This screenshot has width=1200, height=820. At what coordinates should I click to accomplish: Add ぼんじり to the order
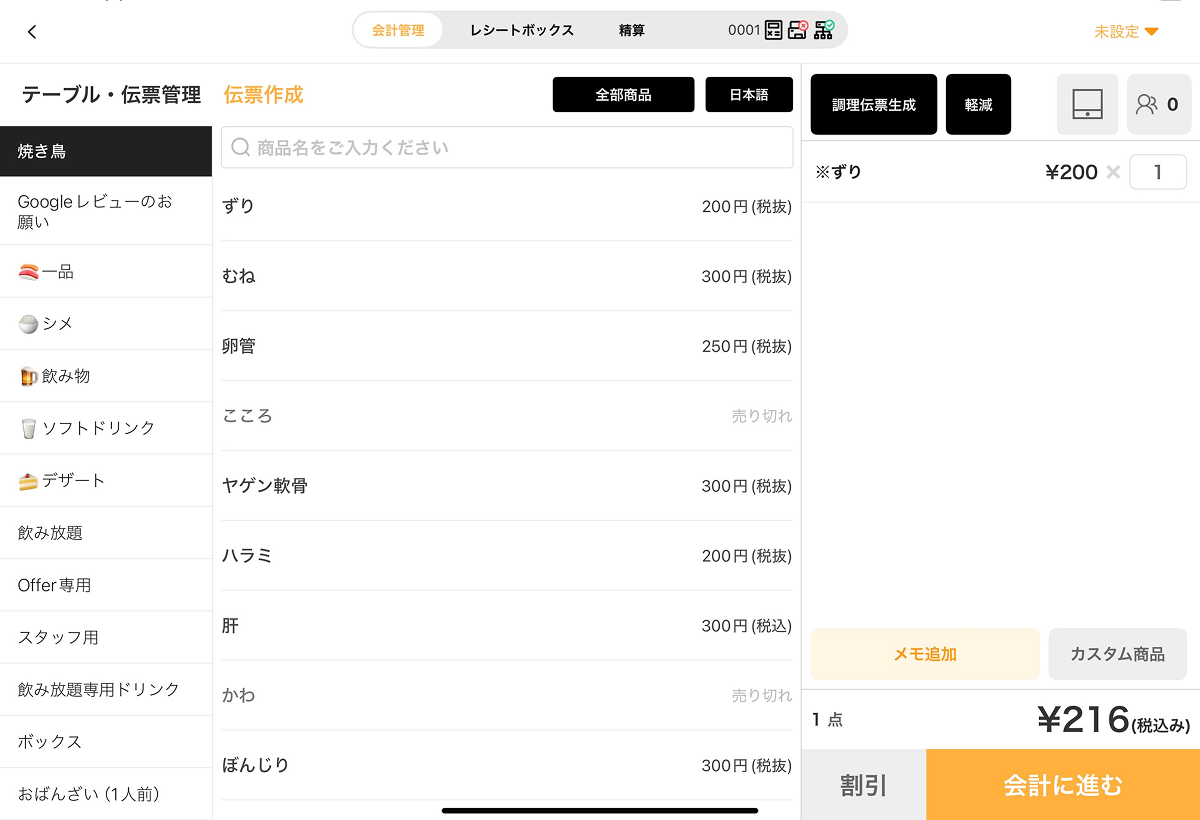(x=507, y=765)
